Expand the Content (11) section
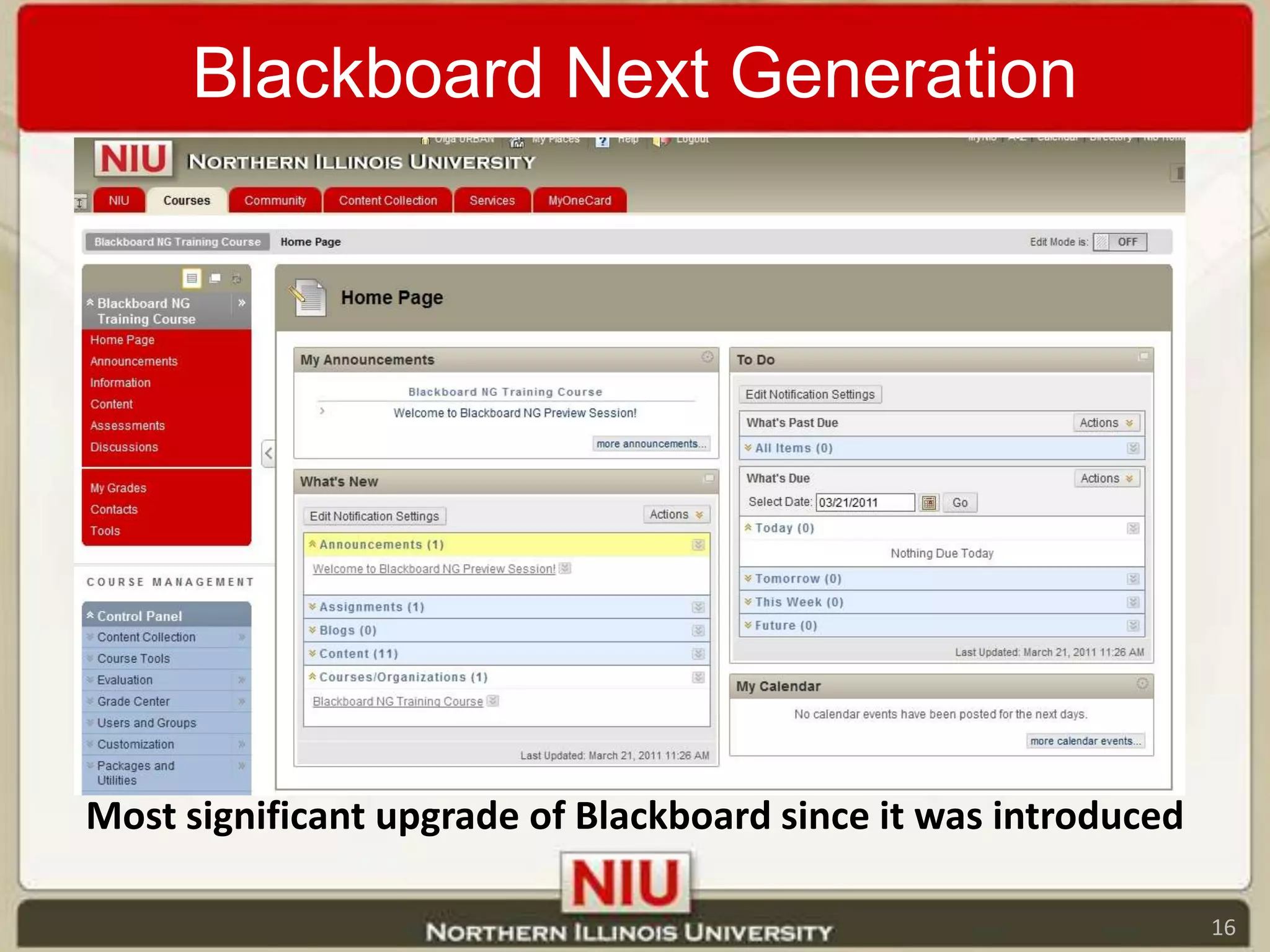The image size is (1270, 952). click(x=313, y=654)
